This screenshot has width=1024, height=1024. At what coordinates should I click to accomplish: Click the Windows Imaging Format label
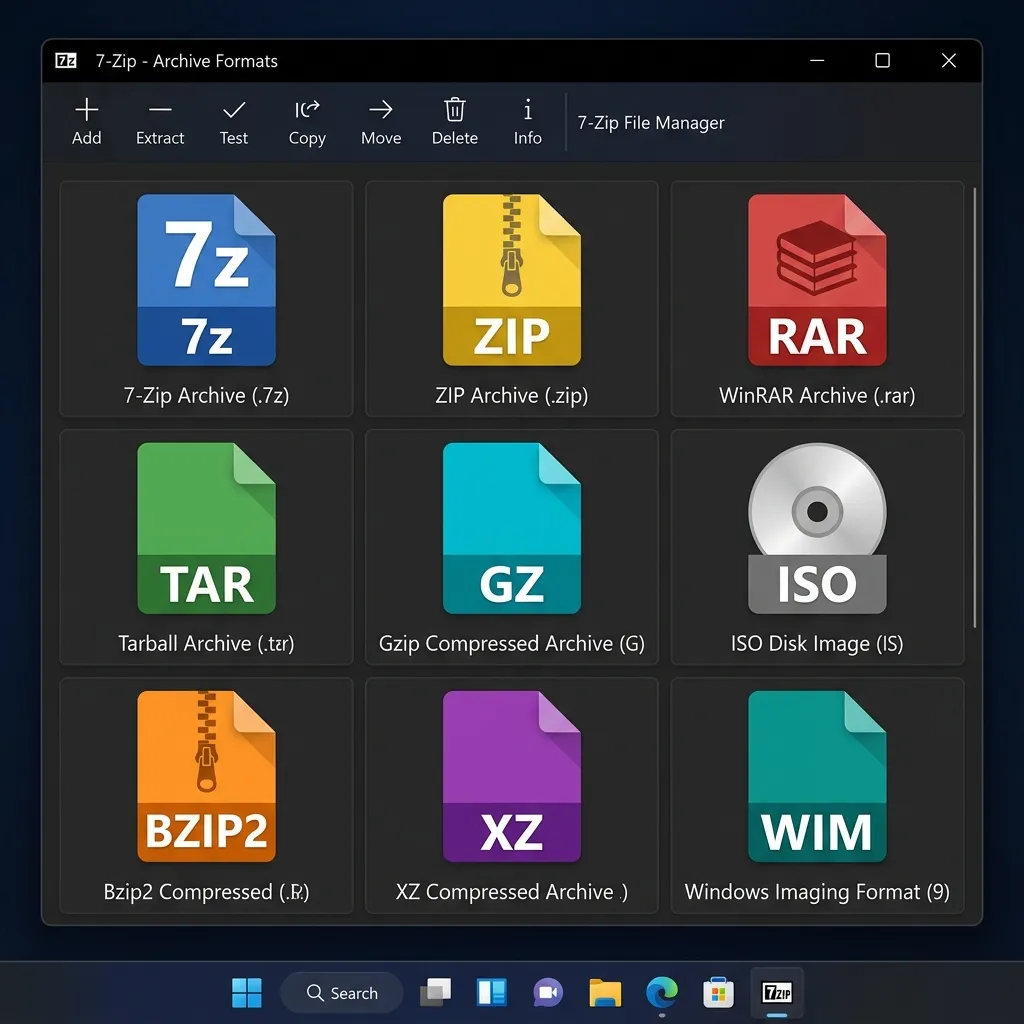click(x=817, y=892)
